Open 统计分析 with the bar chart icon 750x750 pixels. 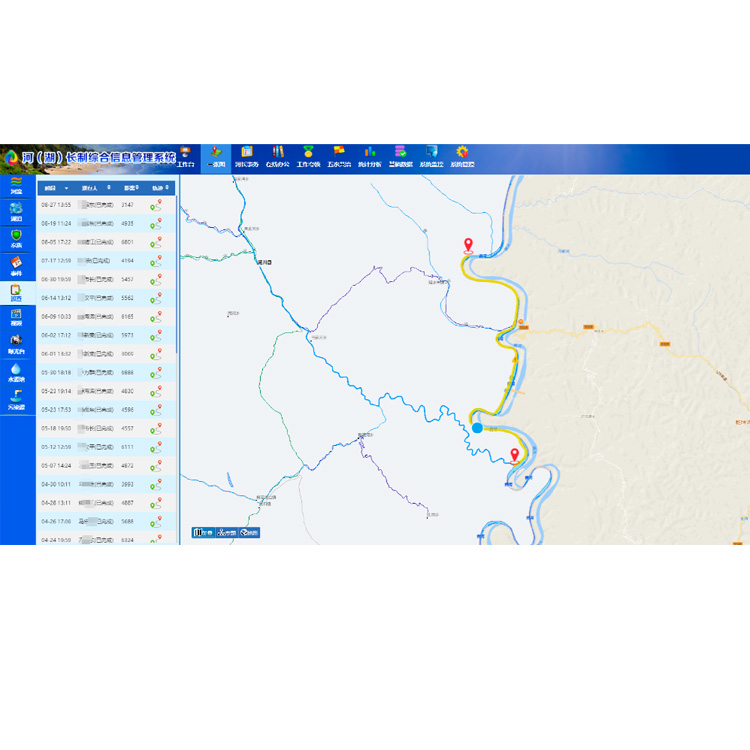(370, 157)
